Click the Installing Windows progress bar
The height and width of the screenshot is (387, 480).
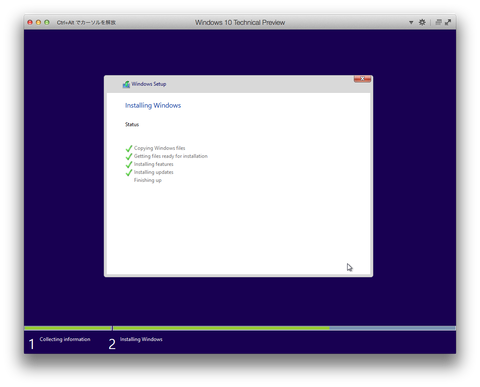tap(284, 328)
